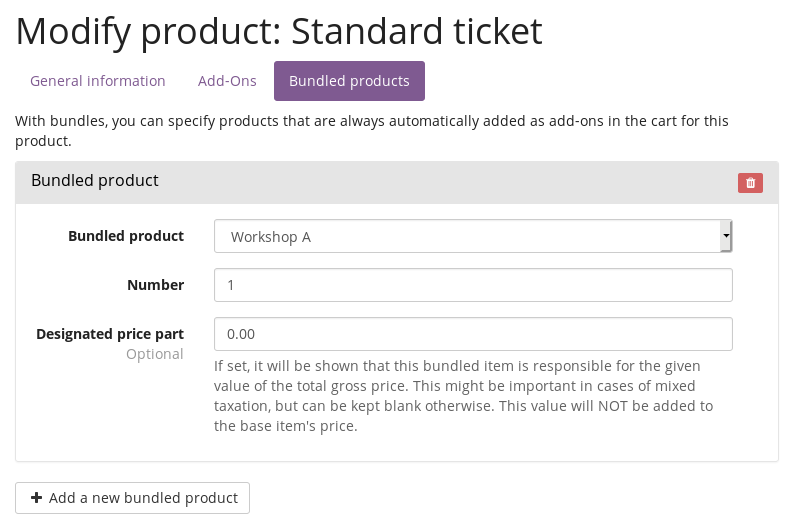Image resolution: width=794 pixels, height=528 pixels.
Task: Click the value 1 in Number field
Action: (231, 285)
